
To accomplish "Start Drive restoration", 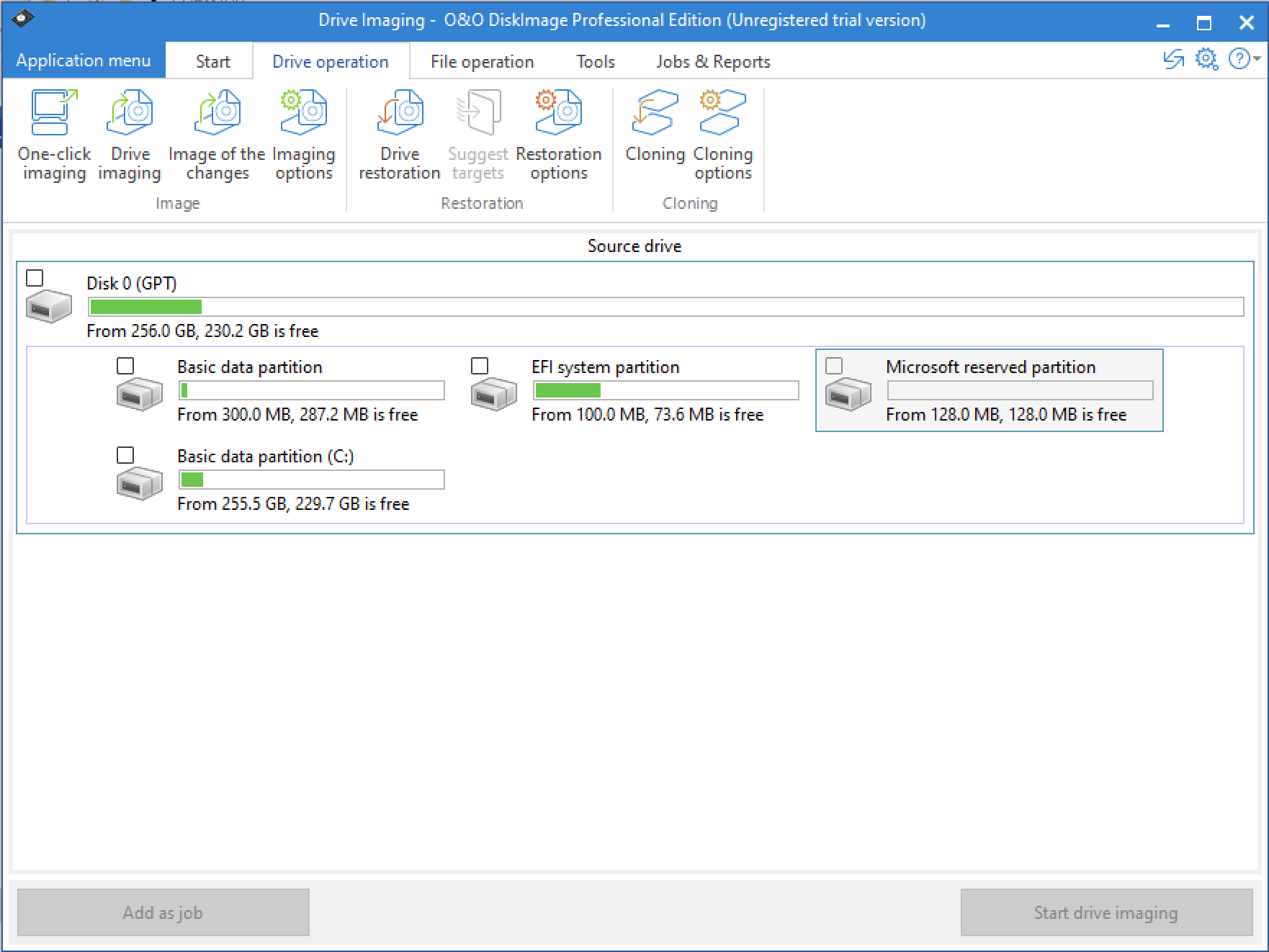I will 400,135.
